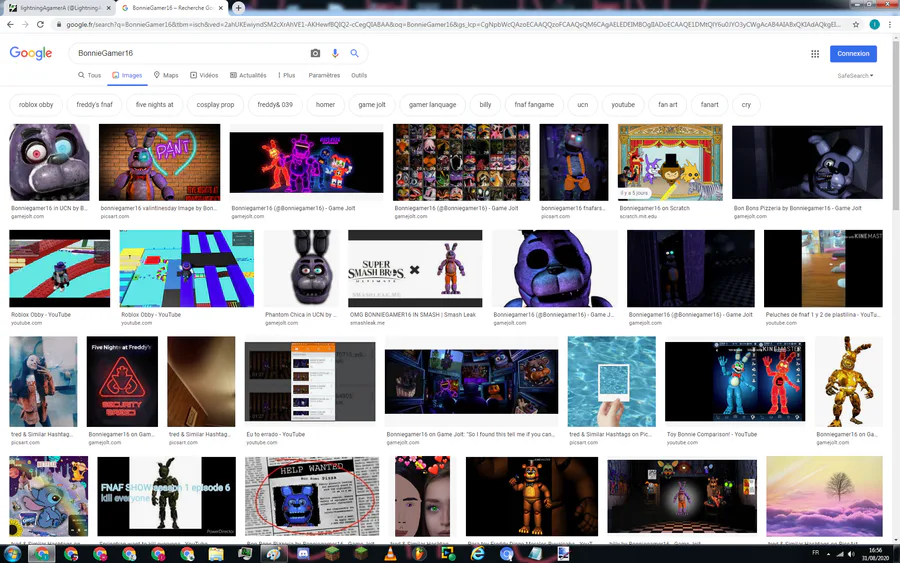Filter by cosplay prop chip
Image resolution: width=900 pixels, height=563 pixels.
(215, 104)
